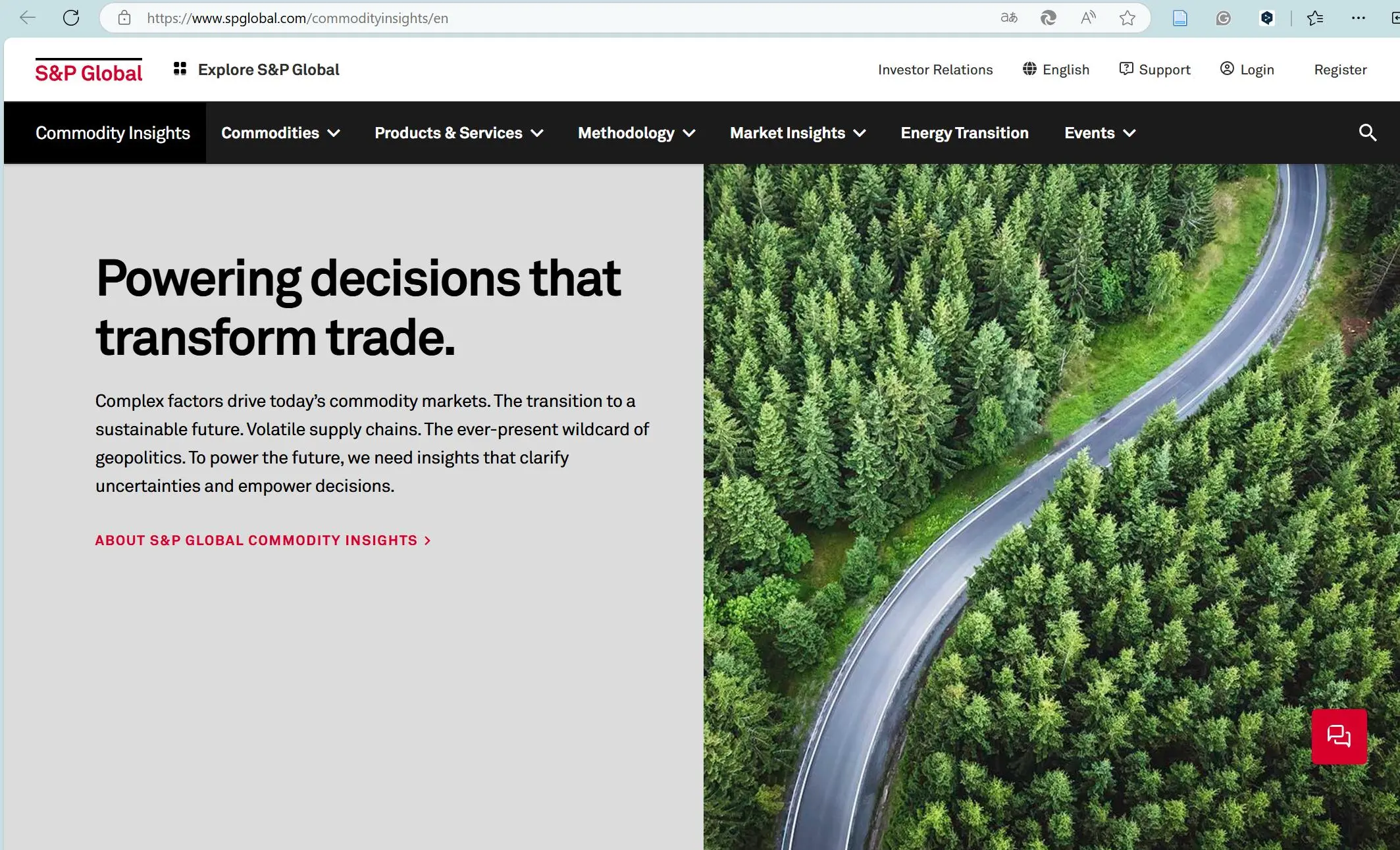
Task: Click the Register link
Action: 1340,70
